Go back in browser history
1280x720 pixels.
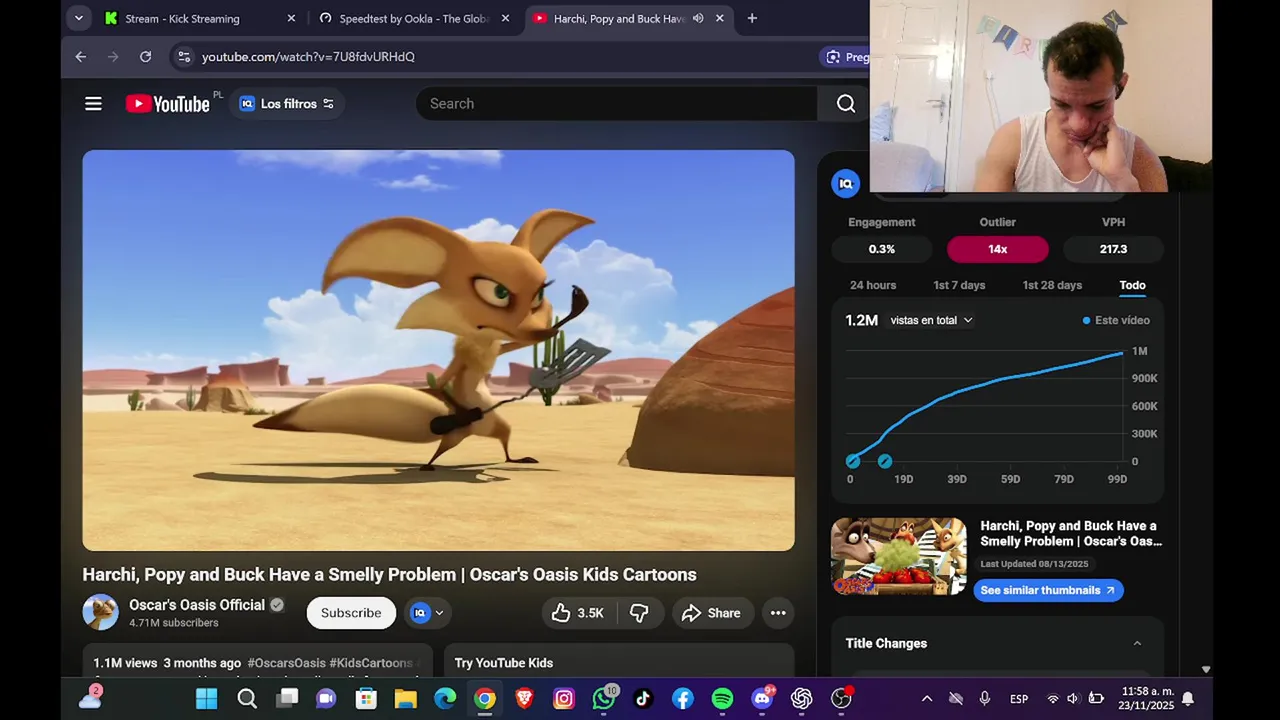coord(81,57)
